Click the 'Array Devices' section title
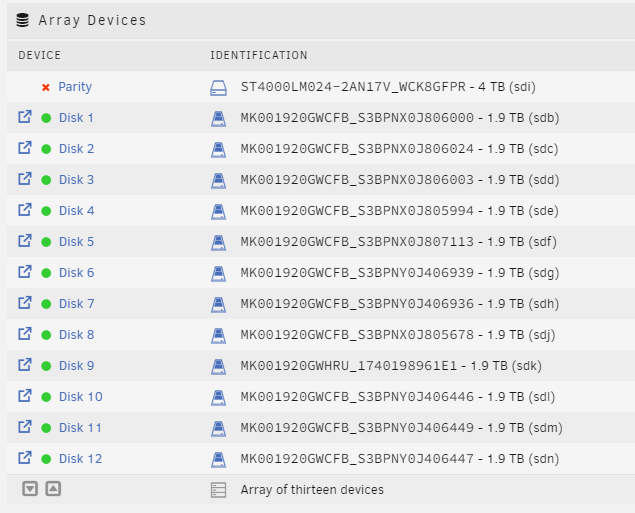Image resolution: width=635 pixels, height=513 pixels. coord(92,20)
